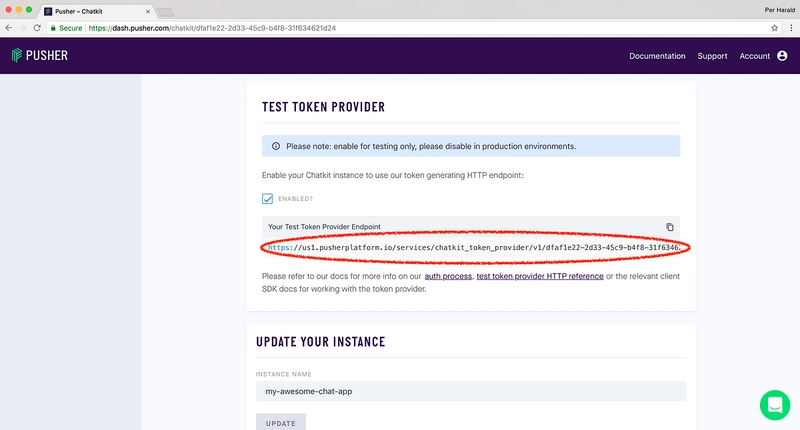The image size is (800, 430).
Task: Open the Account menu
Action: pyautogui.click(x=755, y=56)
